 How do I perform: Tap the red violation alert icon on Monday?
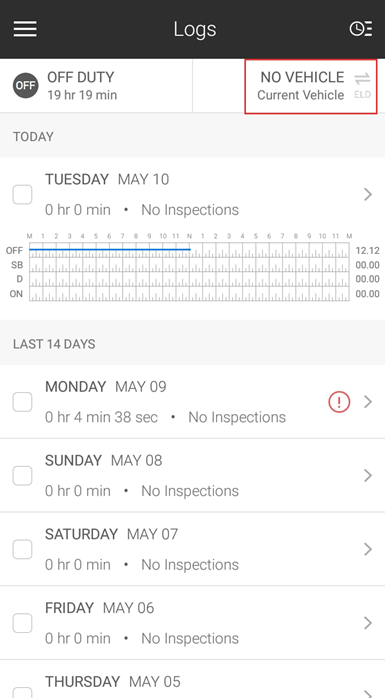339,402
